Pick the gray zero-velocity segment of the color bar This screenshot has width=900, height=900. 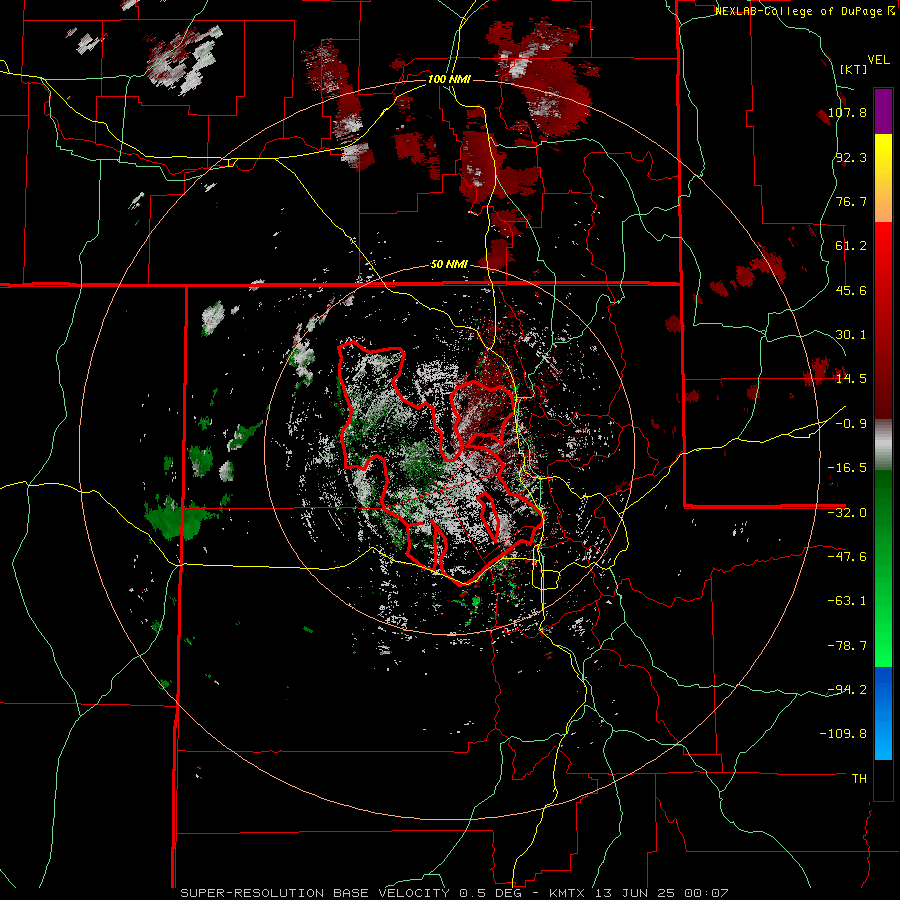[x=883, y=445]
